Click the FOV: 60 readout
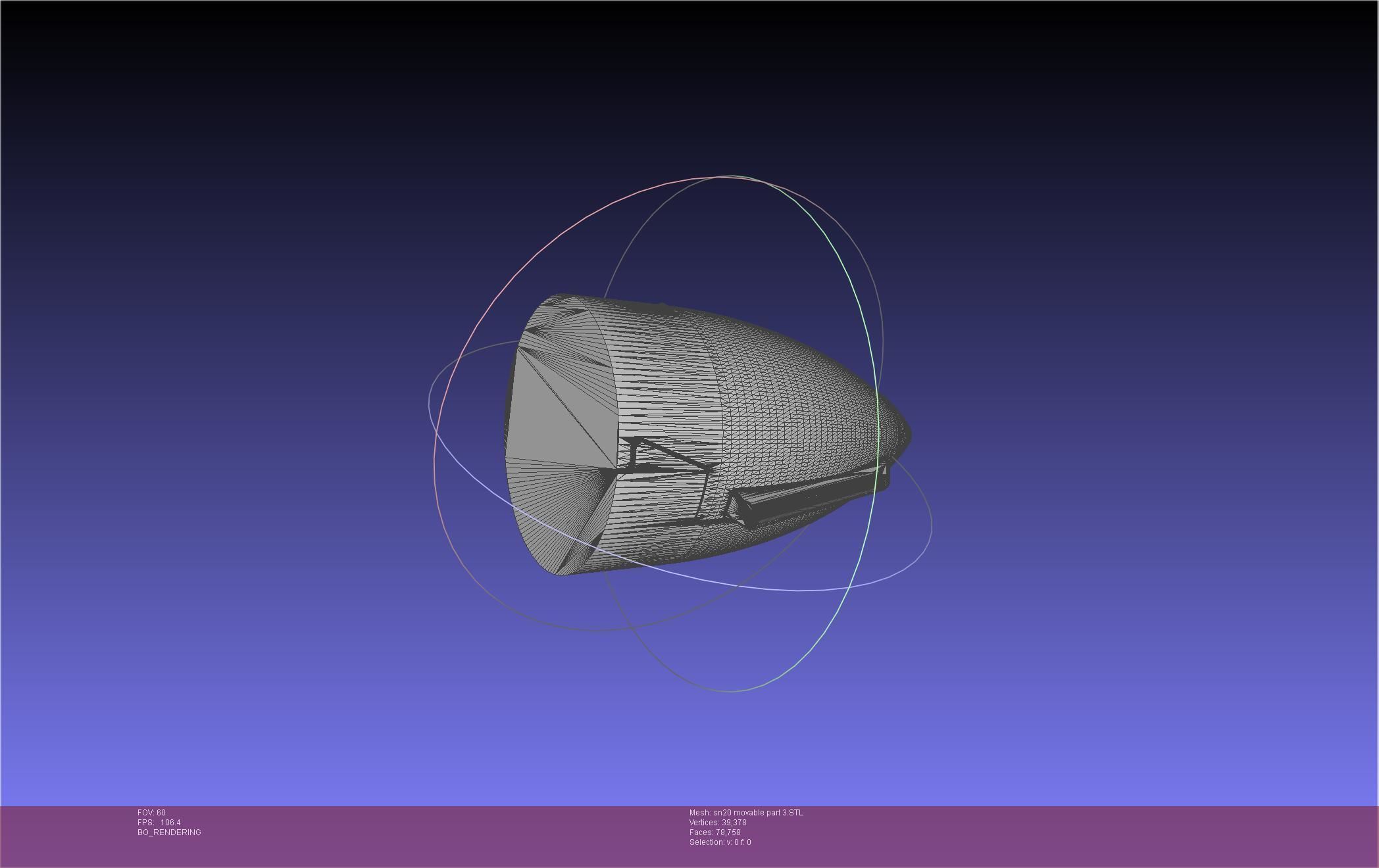Screen dimensions: 1379x868 pos(151,813)
